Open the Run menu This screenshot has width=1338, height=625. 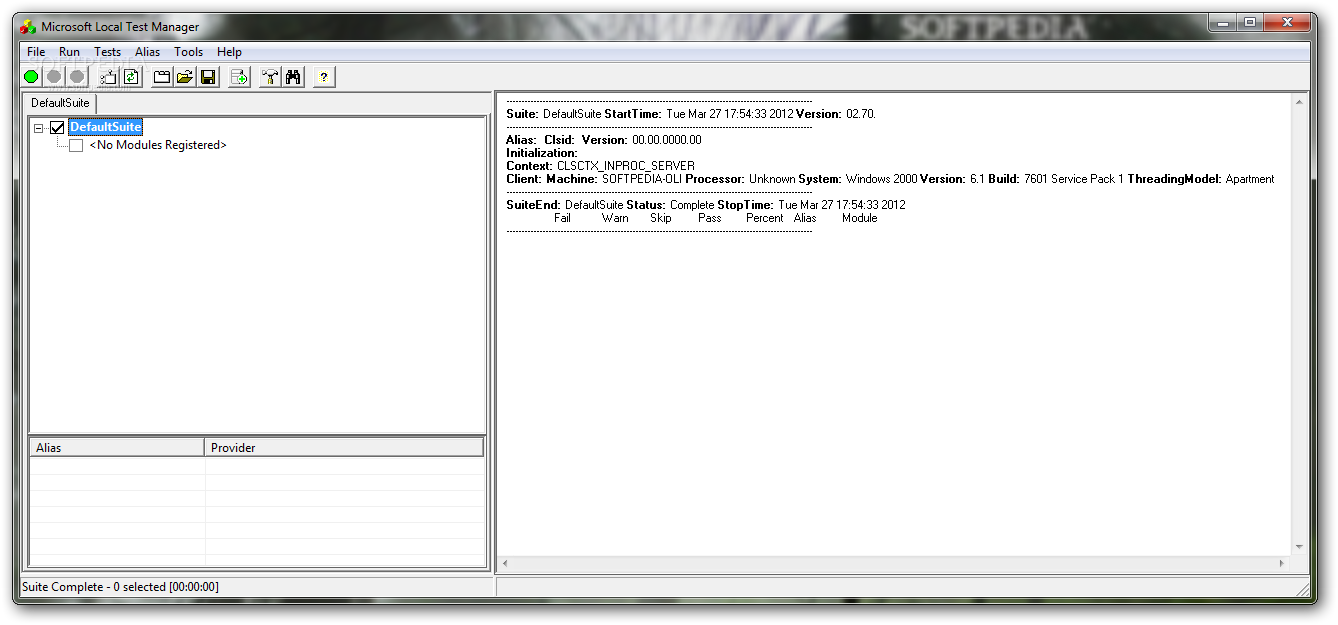coord(69,52)
